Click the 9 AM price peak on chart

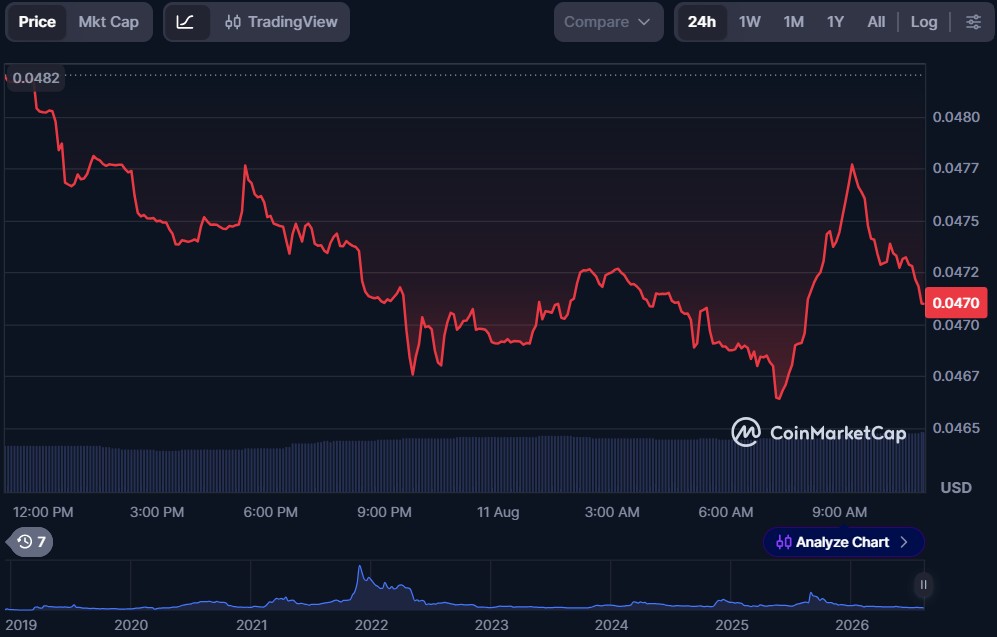pyautogui.click(x=851, y=165)
